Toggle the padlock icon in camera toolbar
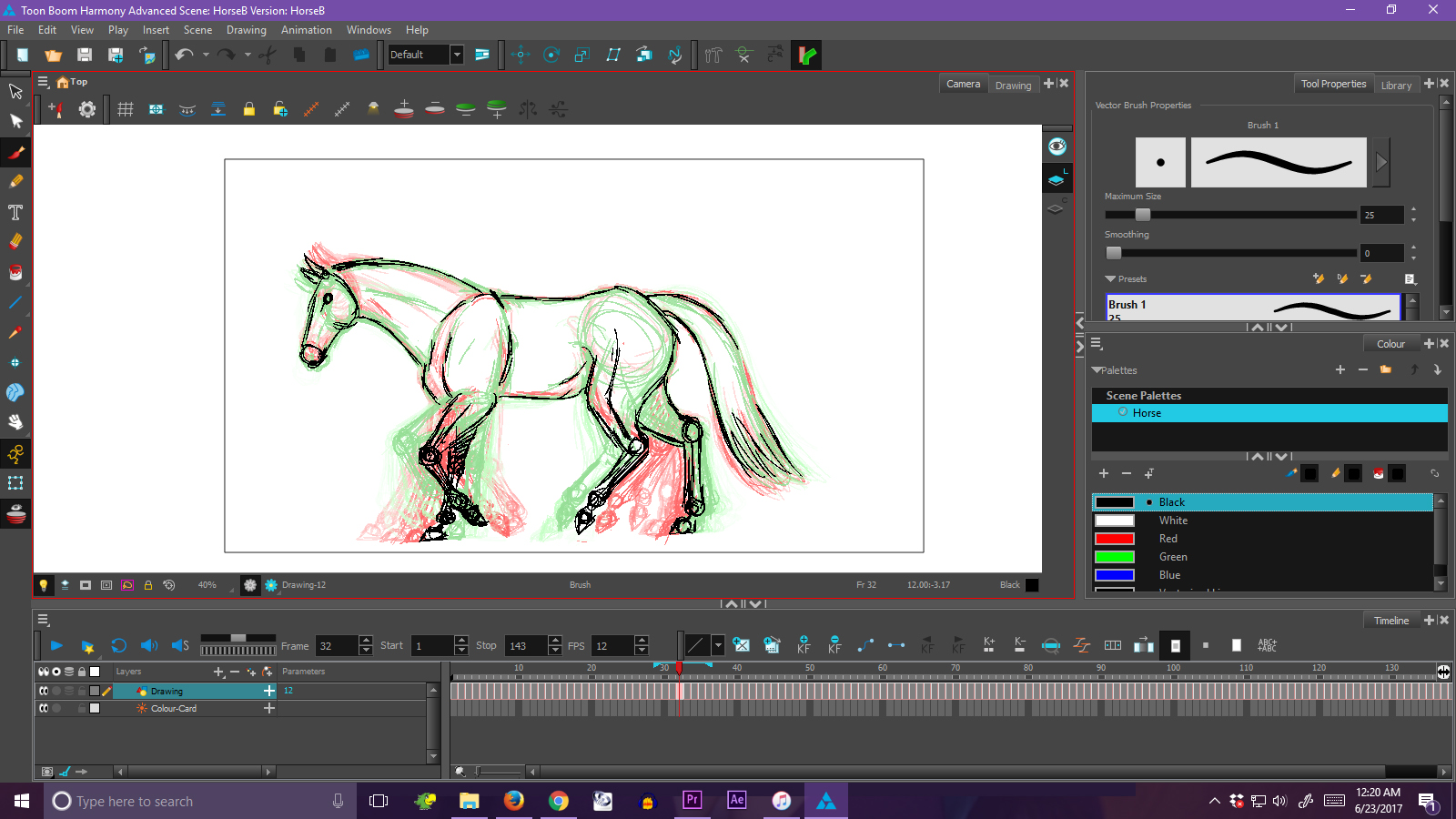Screen dimensions: 1456x819 (248, 109)
